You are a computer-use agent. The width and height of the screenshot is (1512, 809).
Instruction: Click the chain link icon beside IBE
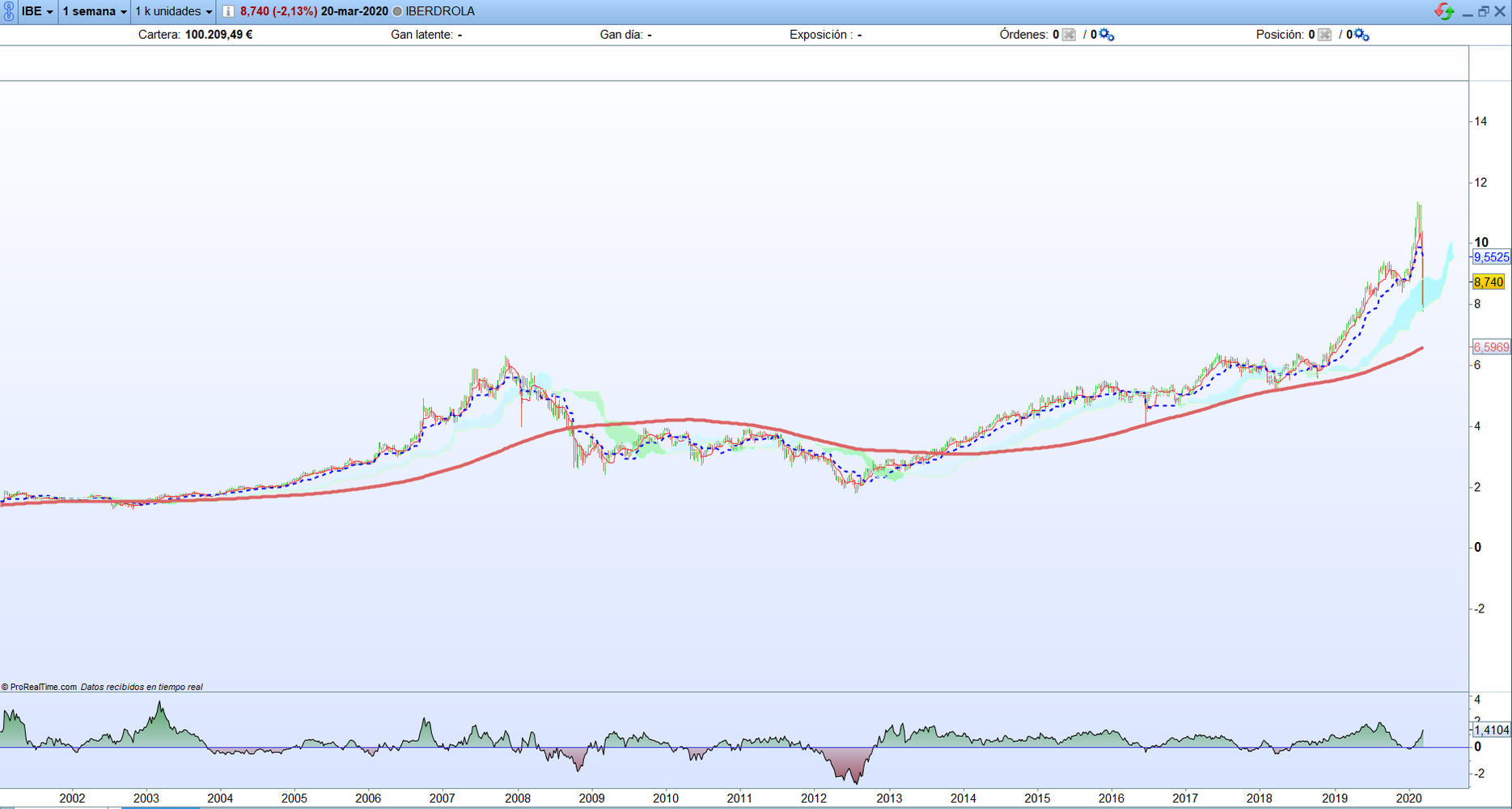[x=9, y=11]
